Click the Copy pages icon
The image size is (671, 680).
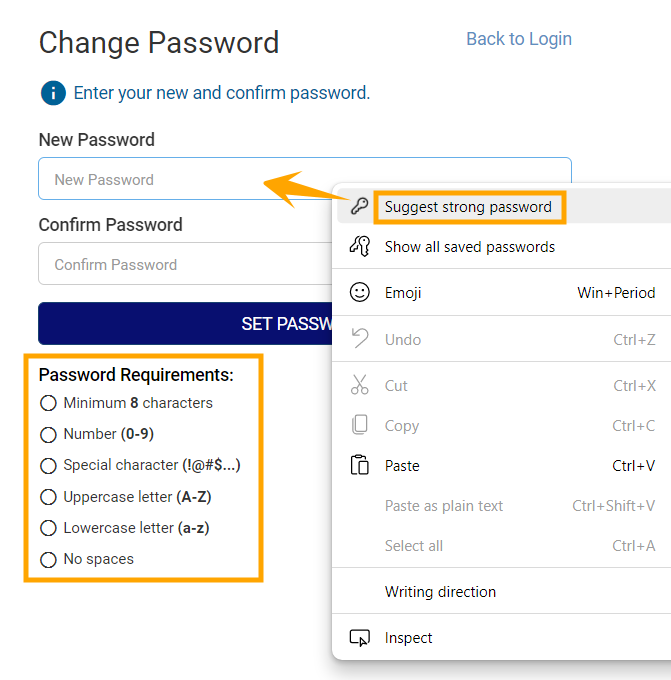click(x=359, y=425)
